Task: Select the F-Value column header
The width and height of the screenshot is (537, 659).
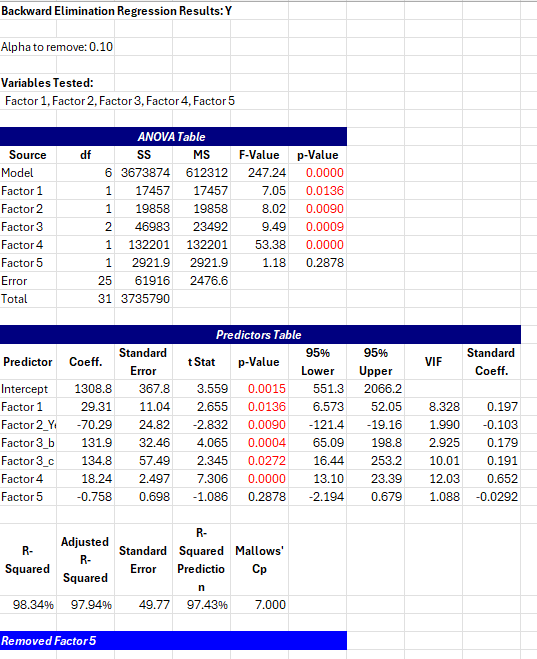Action: click(x=259, y=155)
